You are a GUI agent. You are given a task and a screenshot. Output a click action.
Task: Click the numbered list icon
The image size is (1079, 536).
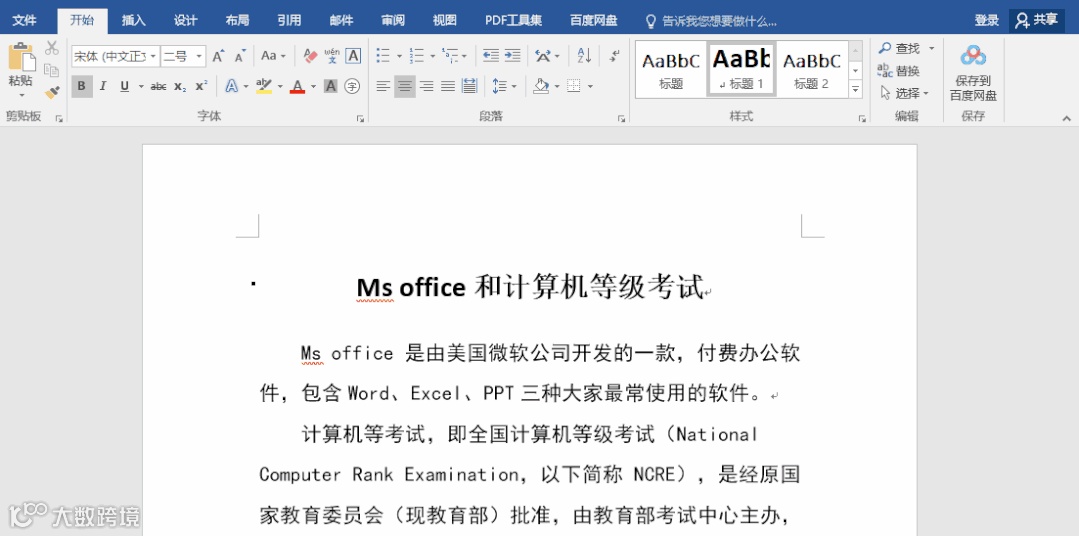point(416,56)
